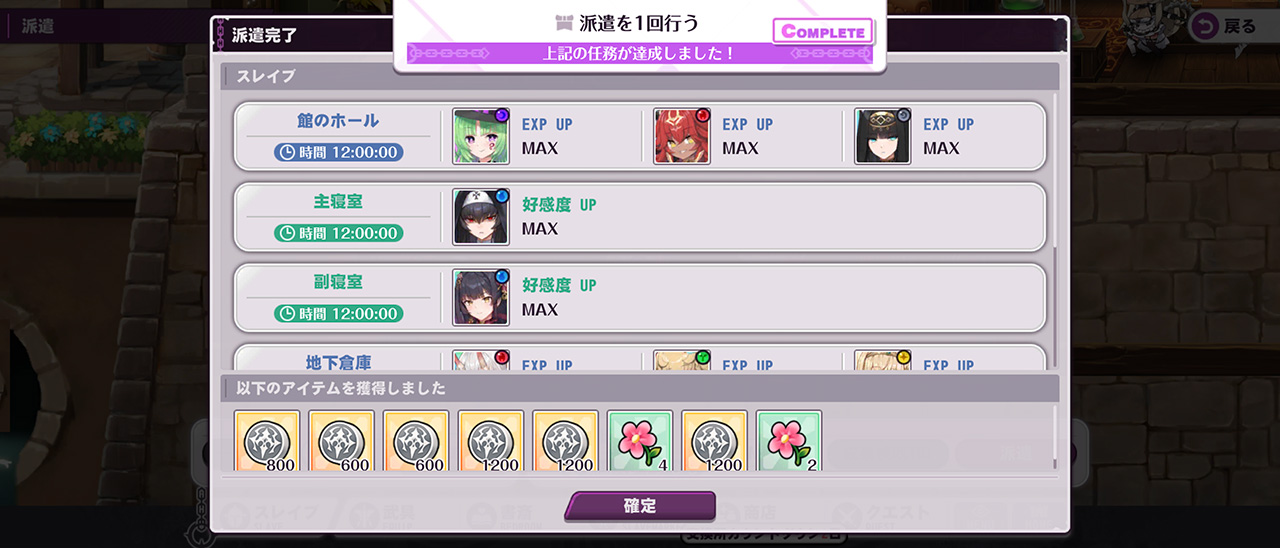The width and height of the screenshot is (1280, 548).
Task: Select the red-haired character portrait
Action: 682,136
